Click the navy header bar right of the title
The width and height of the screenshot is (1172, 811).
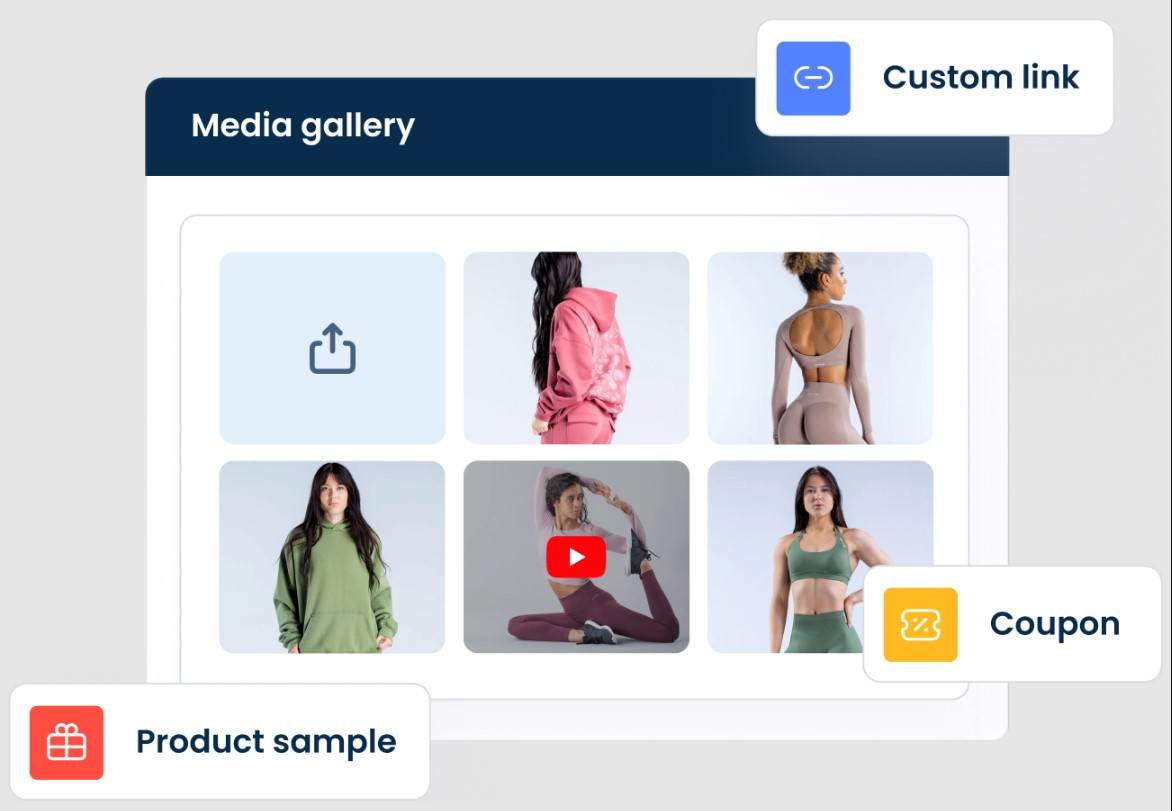[x=583, y=127]
